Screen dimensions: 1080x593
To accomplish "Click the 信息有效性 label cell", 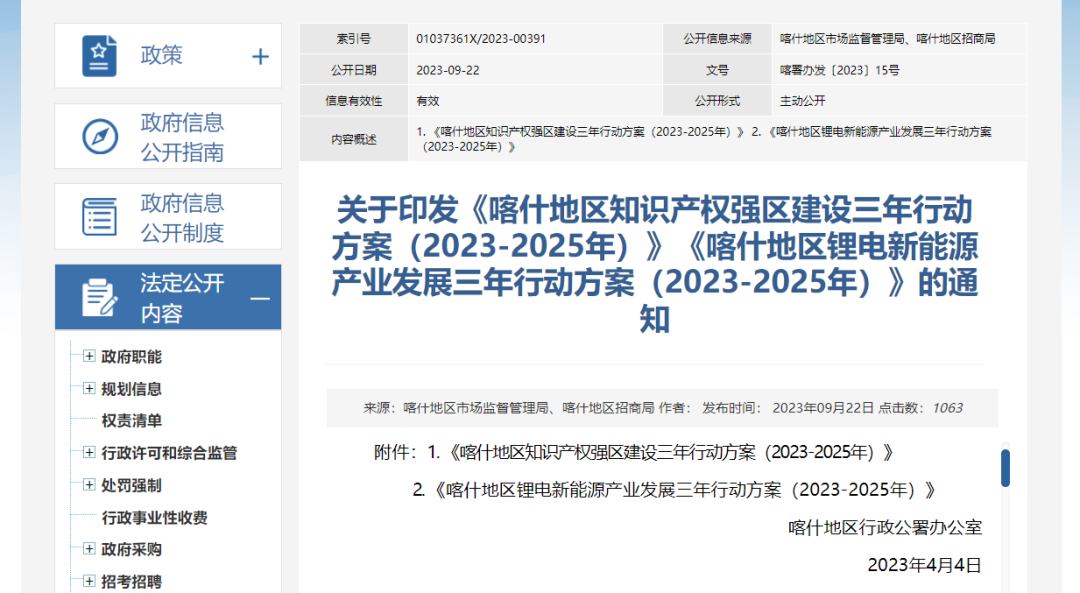I will click(x=353, y=101).
